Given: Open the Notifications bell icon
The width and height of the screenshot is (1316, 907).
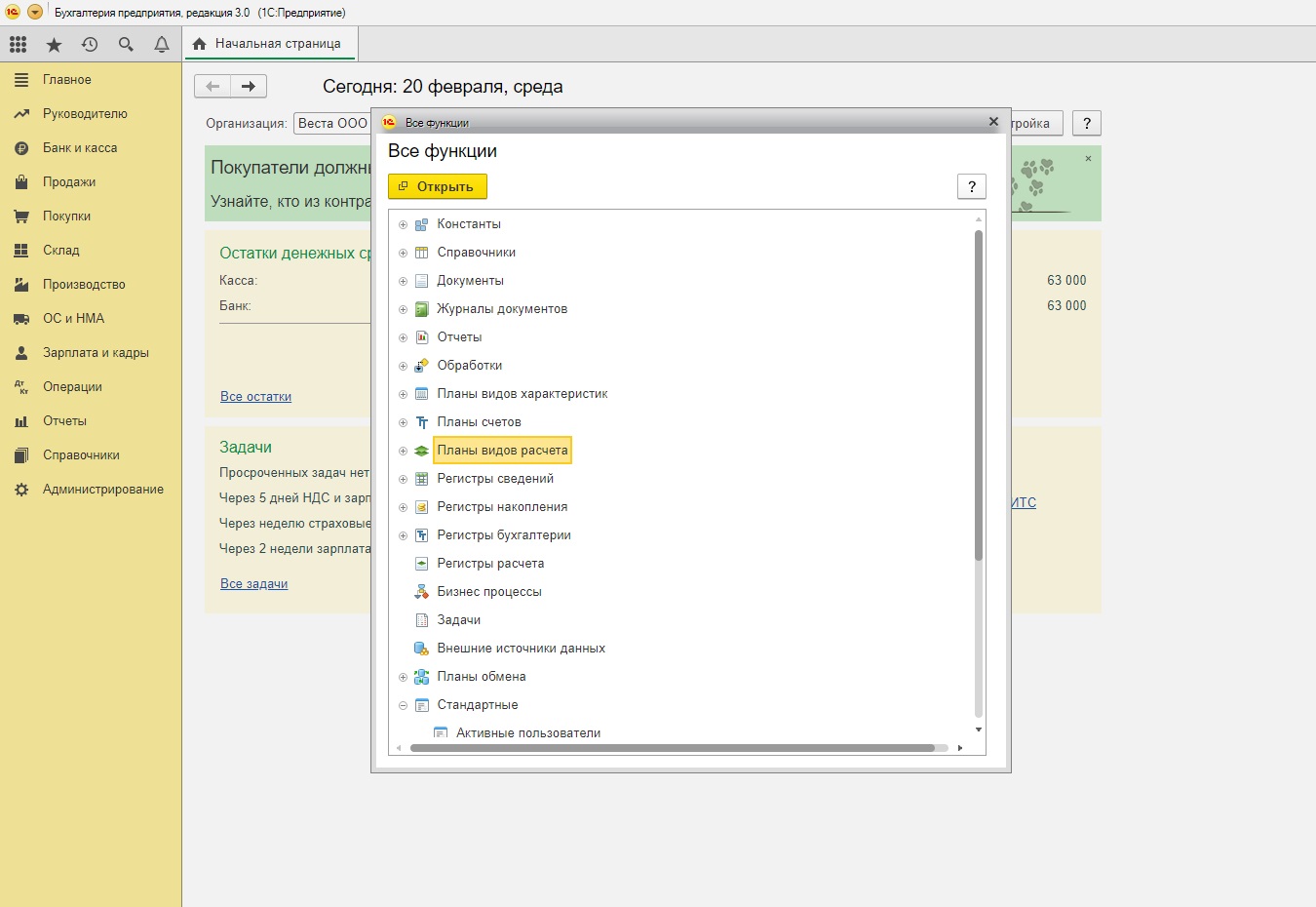Looking at the screenshot, I should point(162,44).
